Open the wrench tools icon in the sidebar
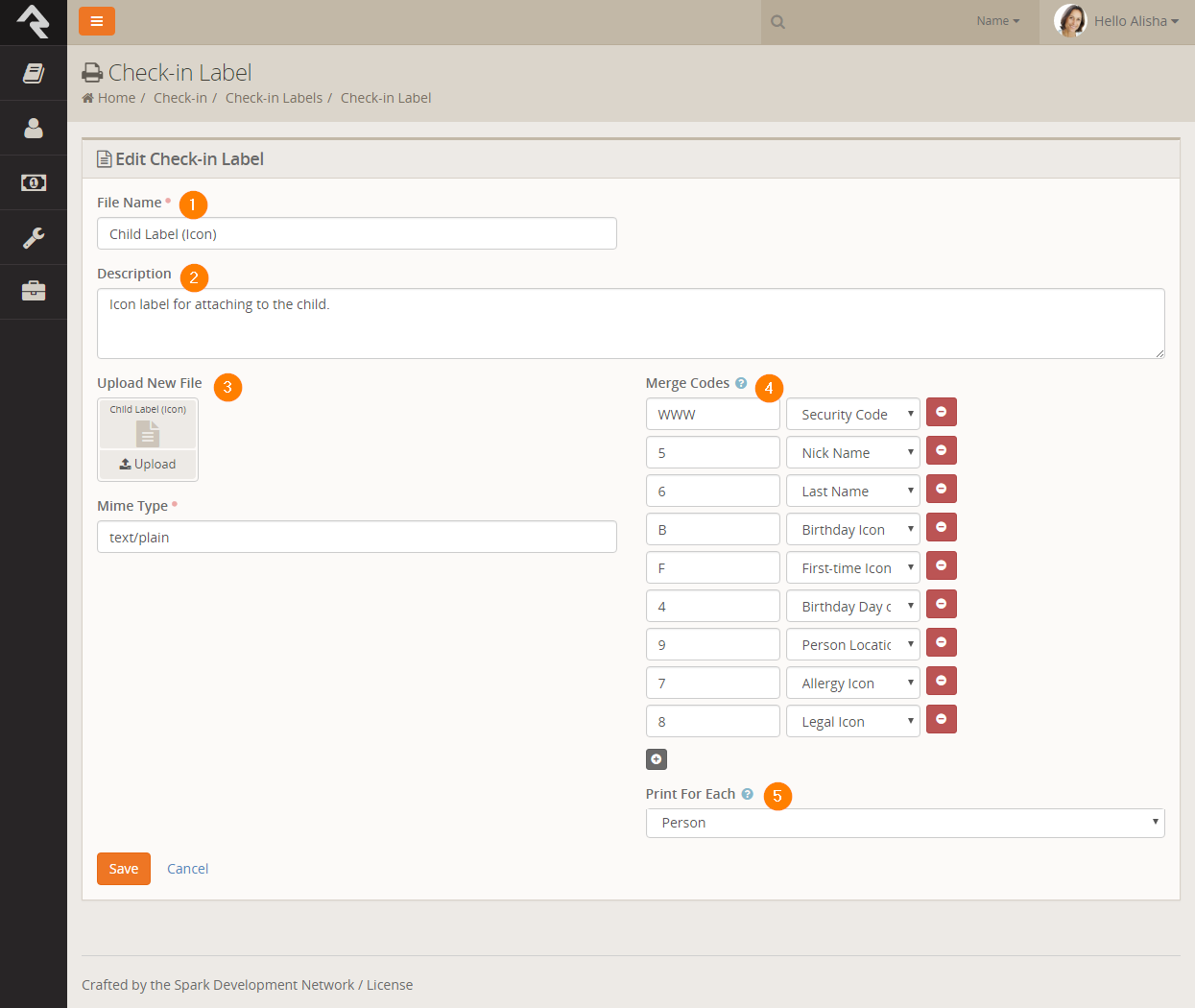The height and width of the screenshot is (1008, 1195). pos(34,237)
